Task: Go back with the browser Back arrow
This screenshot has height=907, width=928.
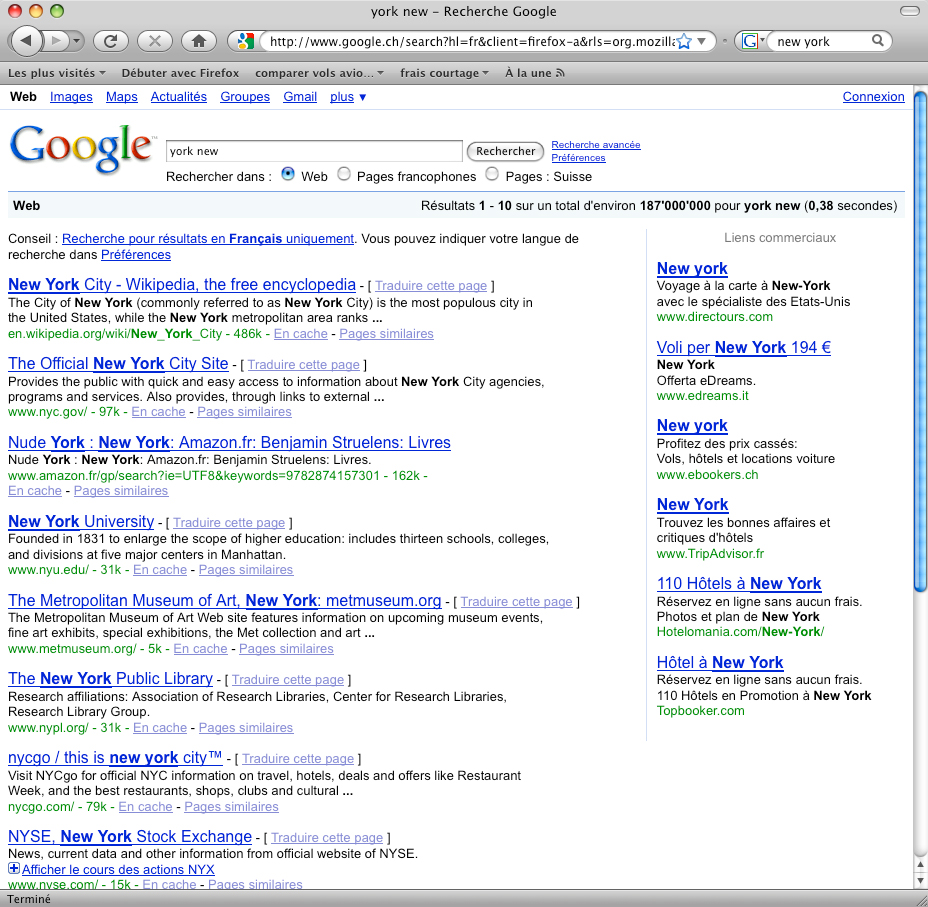Action: (25, 41)
